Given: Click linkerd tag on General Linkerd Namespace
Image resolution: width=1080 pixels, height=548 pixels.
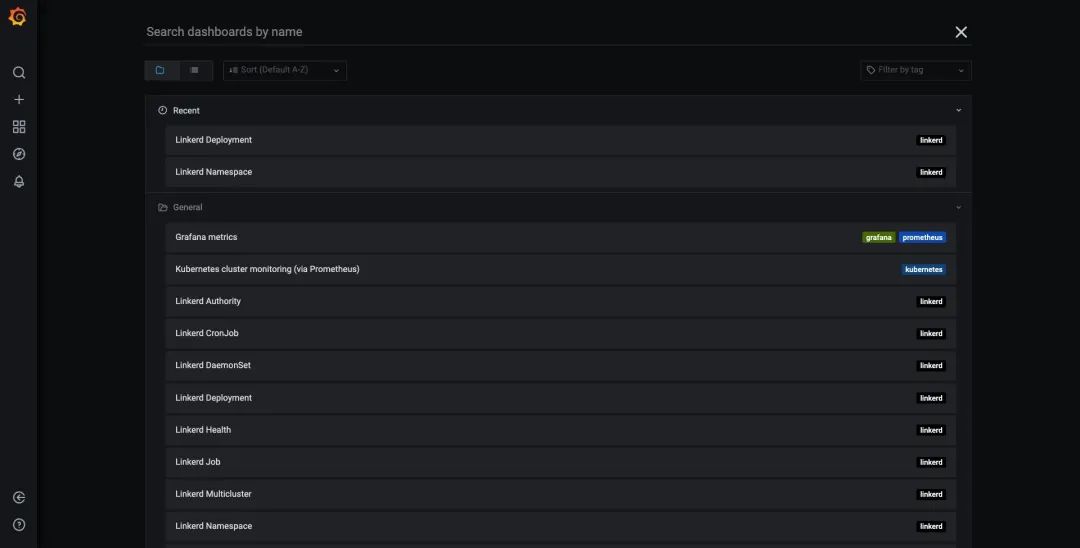Looking at the screenshot, I should 931,527.
